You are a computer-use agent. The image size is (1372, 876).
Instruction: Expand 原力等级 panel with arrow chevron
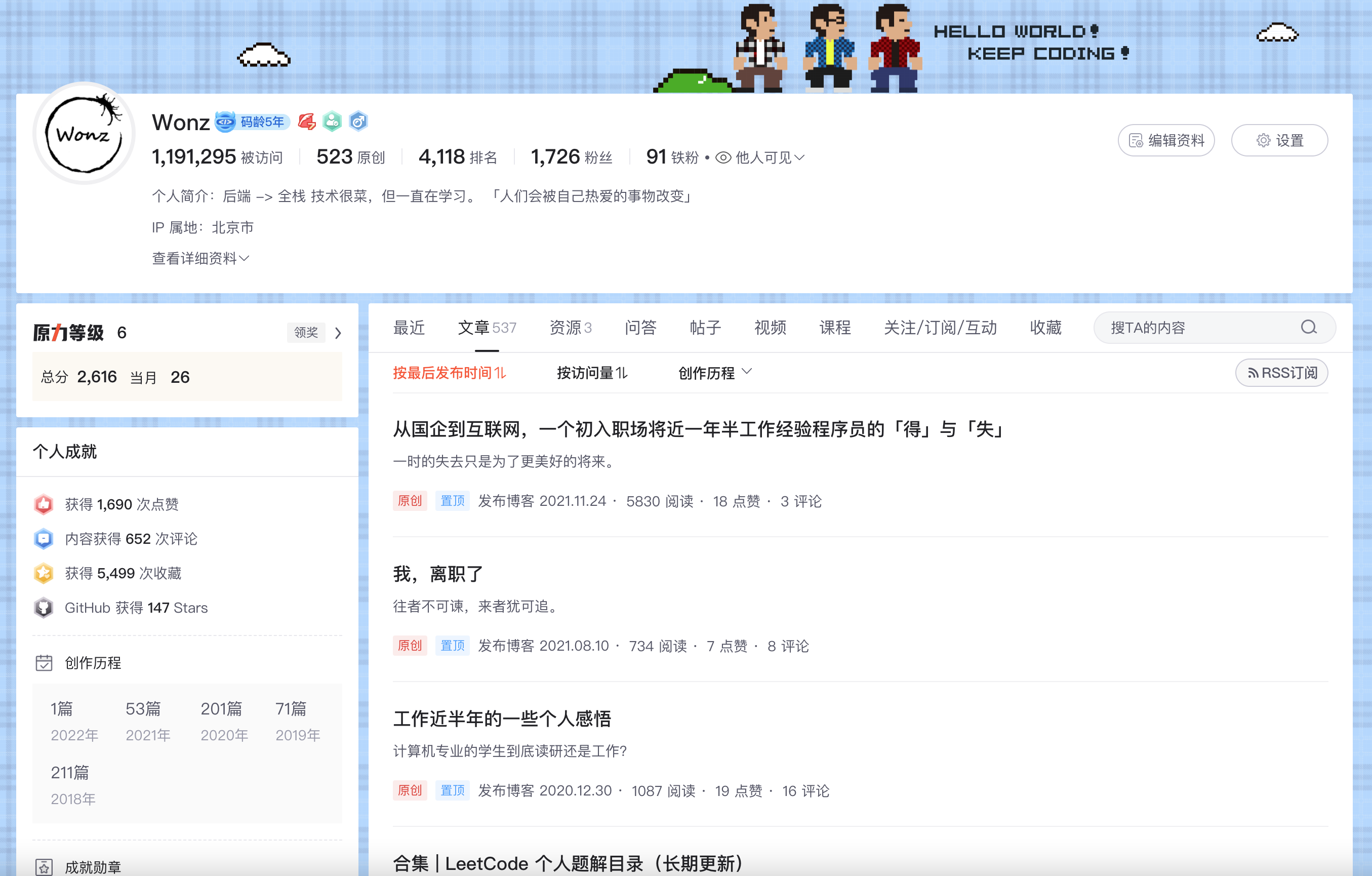click(x=338, y=333)
